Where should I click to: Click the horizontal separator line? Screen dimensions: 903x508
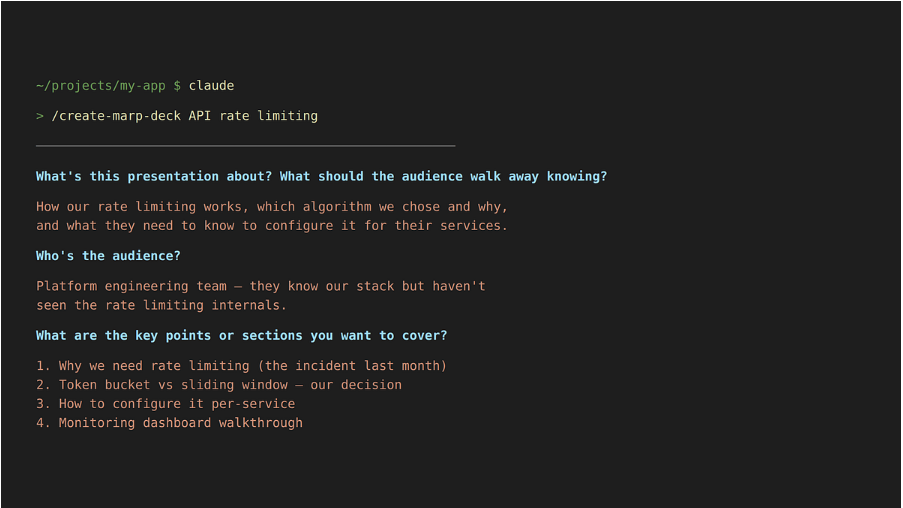(245, 146)
